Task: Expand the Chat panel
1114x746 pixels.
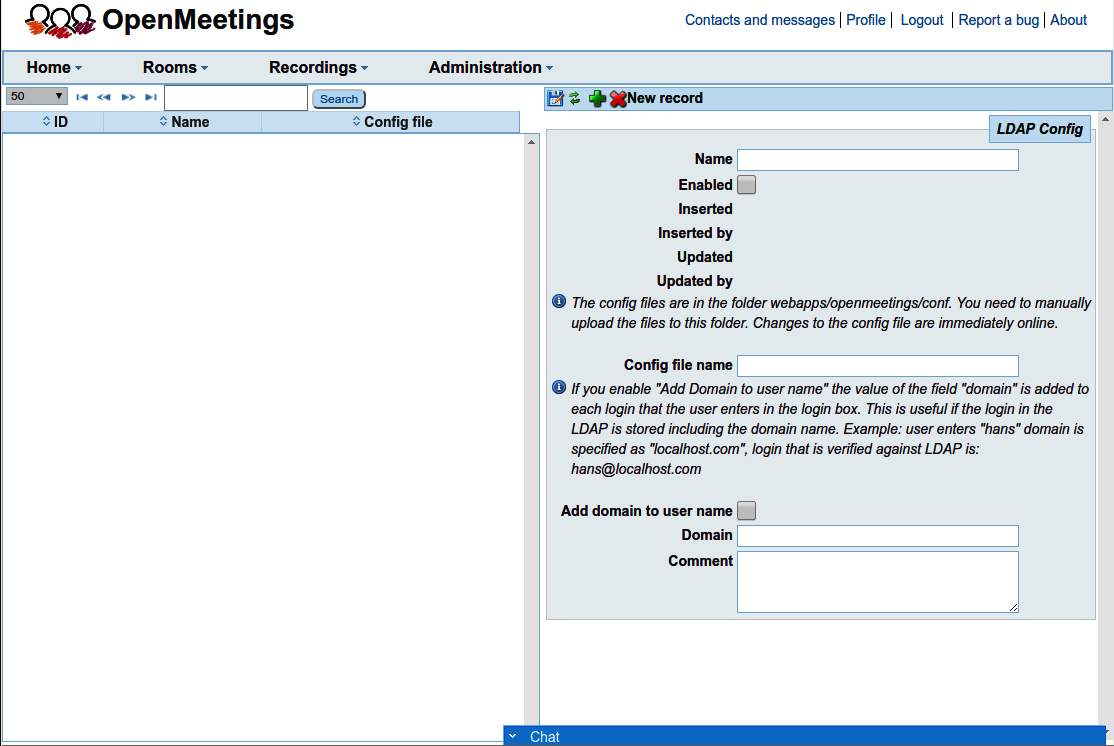Action: (x=804, y=737)
